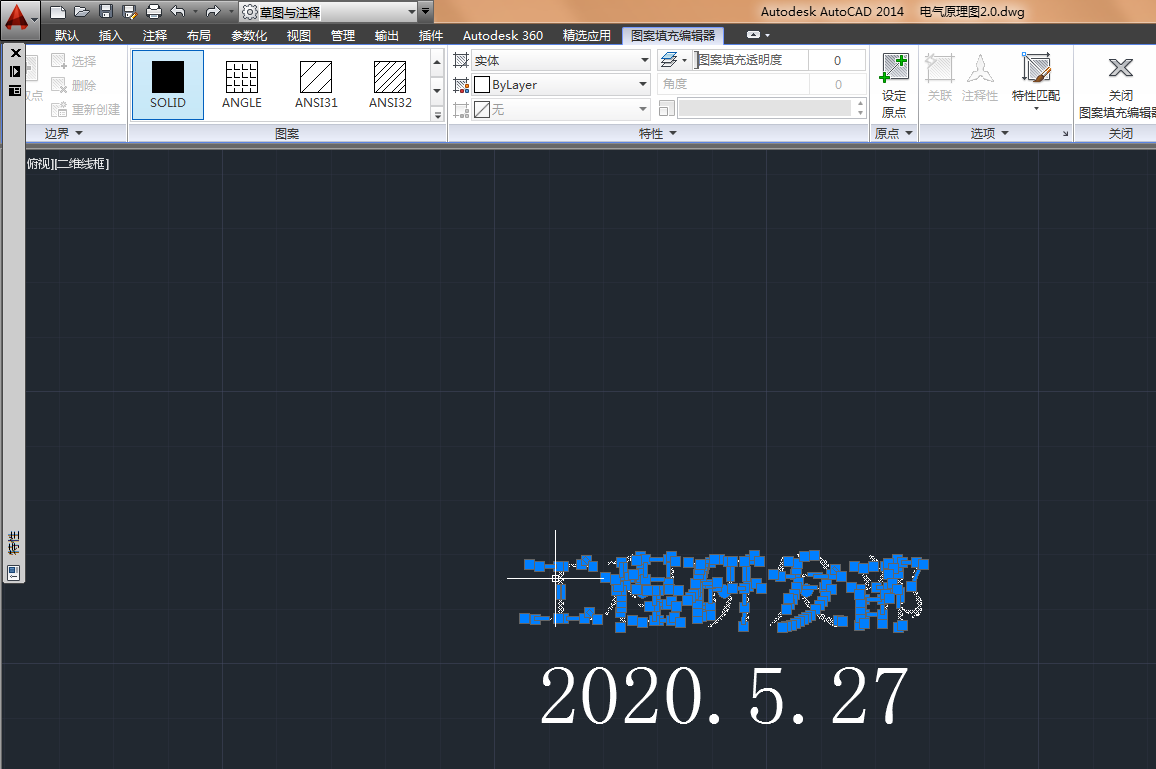
Task: Click the Open folder icon
Action: tap(81, 12)
